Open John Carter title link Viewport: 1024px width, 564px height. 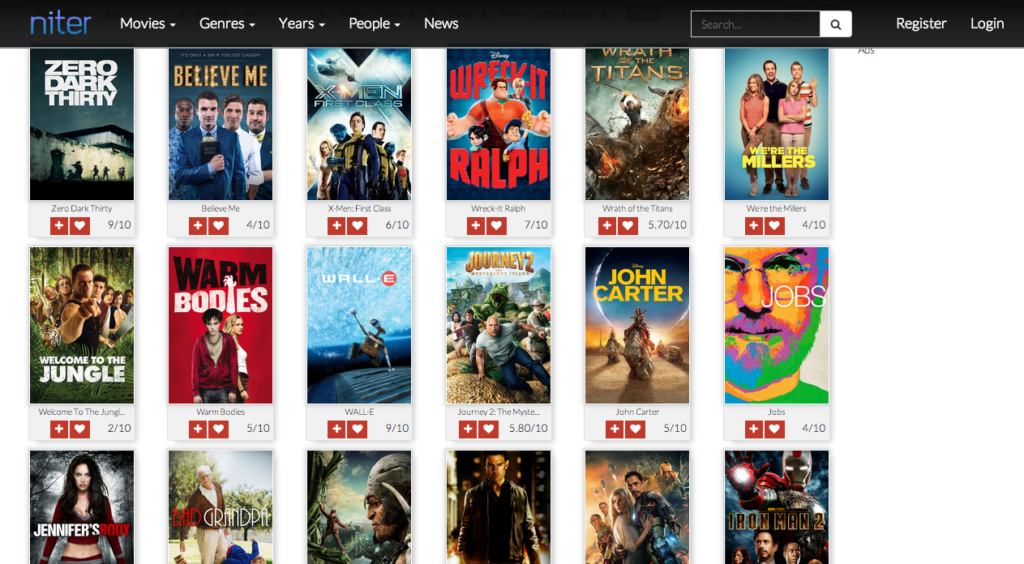637,413
